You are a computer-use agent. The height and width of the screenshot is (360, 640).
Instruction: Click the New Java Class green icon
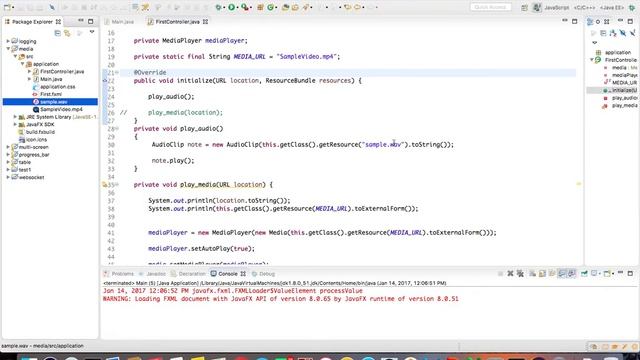tap(271, 7)
